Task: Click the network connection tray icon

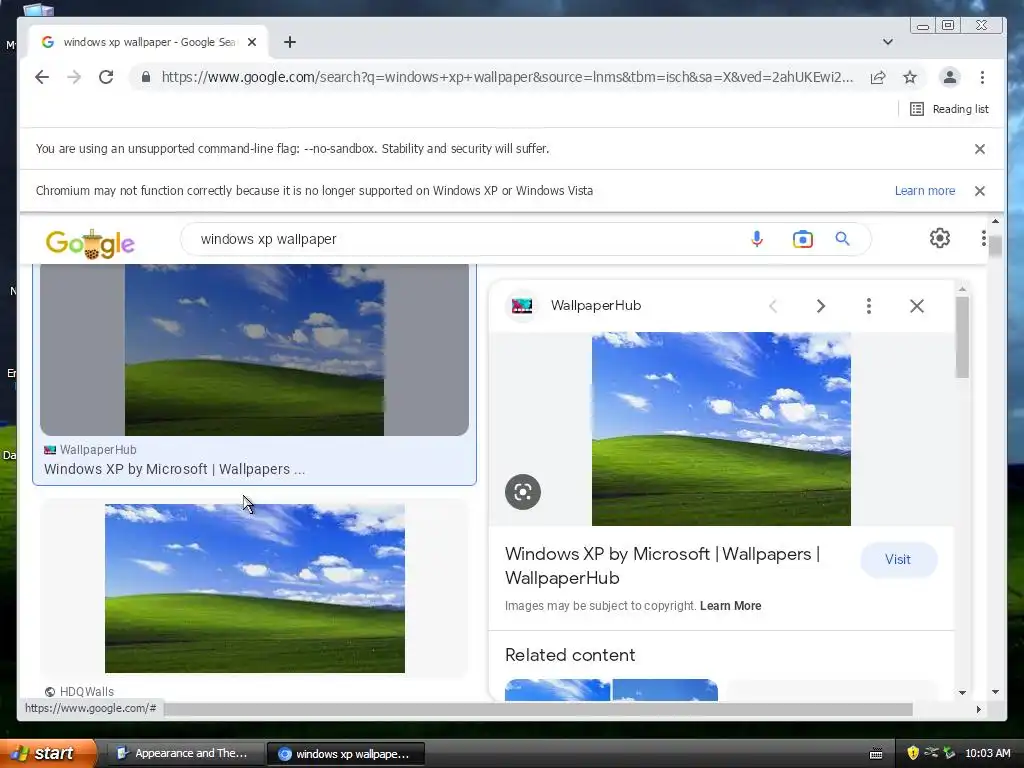Action: [x=931, y=752]
